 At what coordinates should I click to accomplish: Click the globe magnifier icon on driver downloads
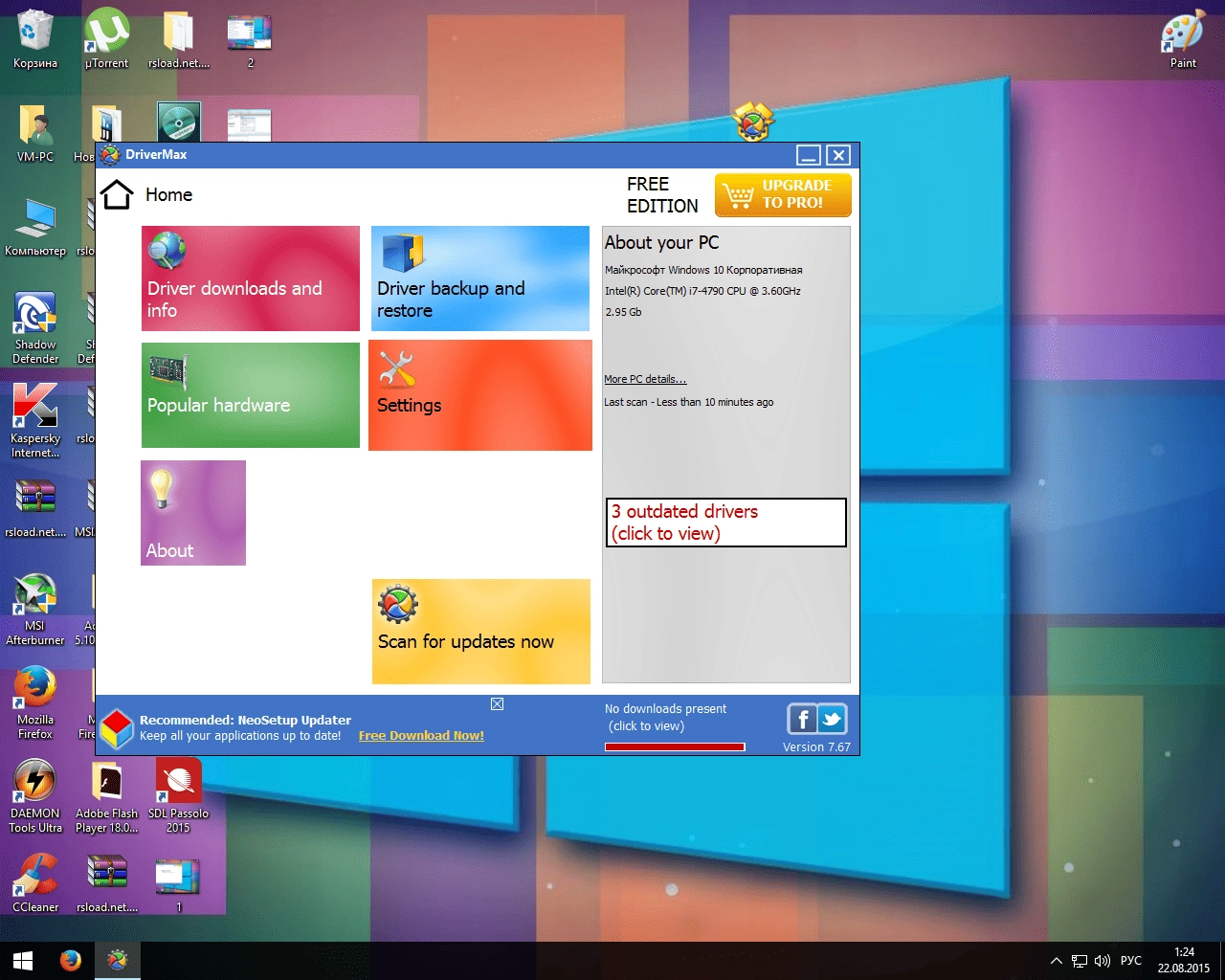tap(167, 251)
